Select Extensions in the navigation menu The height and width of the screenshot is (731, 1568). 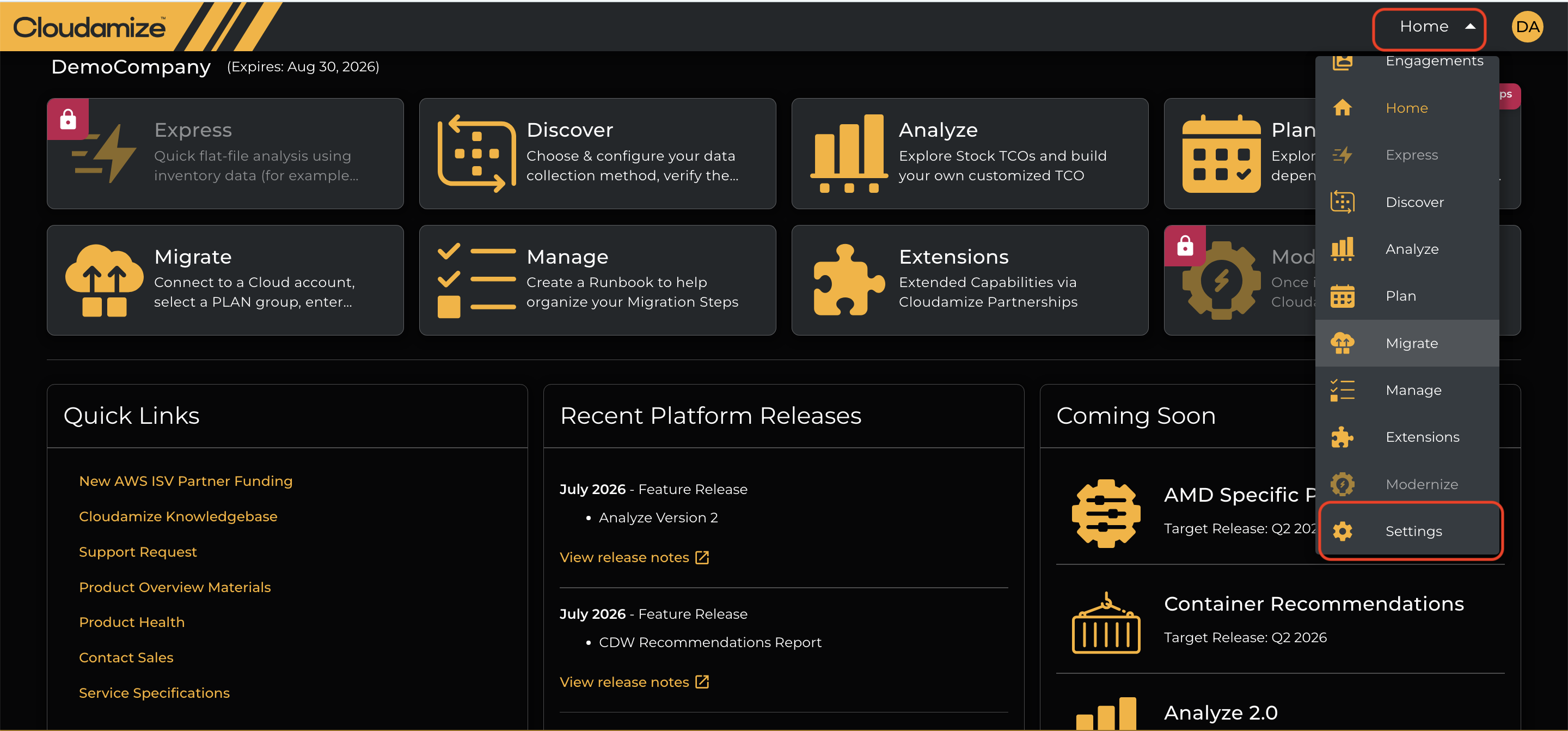tap(1407, 437)
